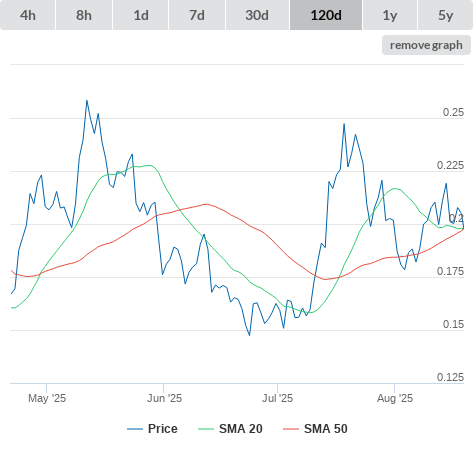The image size is (474, 455).
Task: Click the remove graph button
Action: point(426,45)
